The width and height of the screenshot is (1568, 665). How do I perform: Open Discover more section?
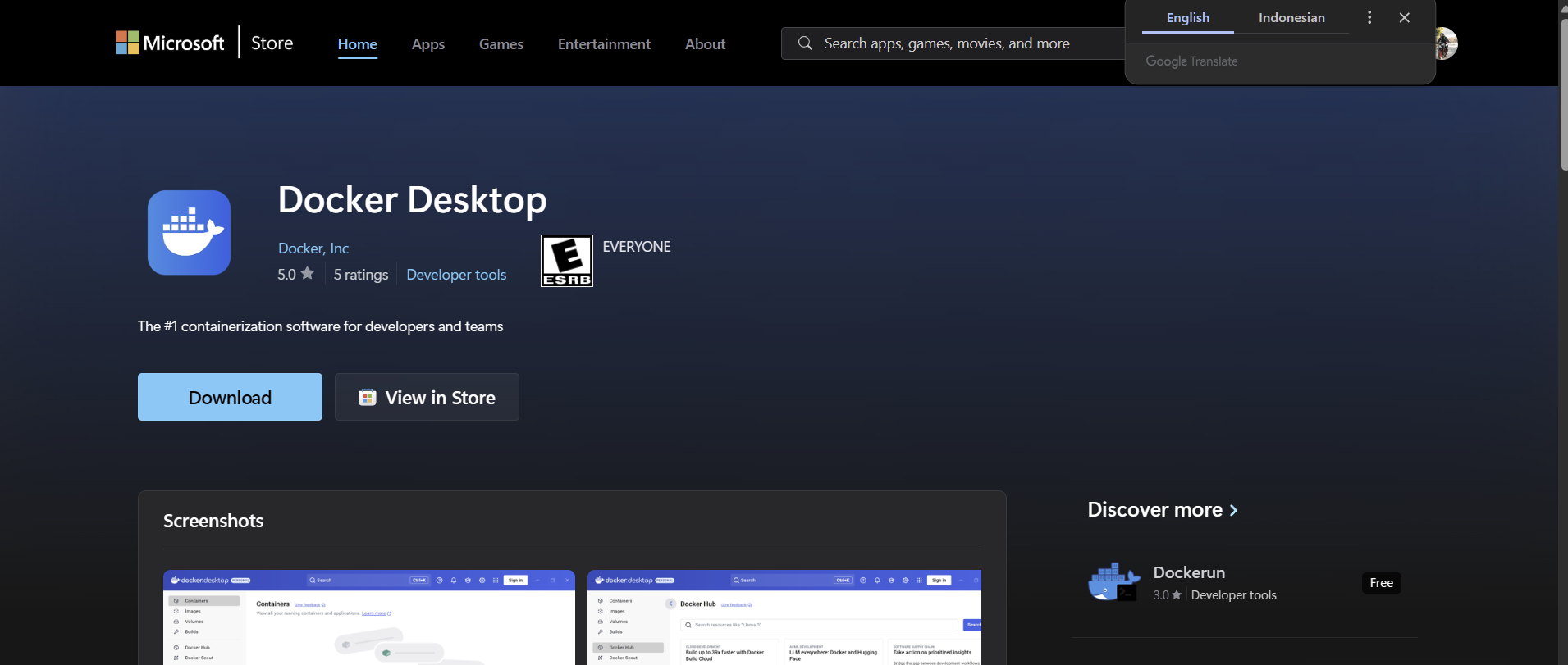[x=1162, y=509]
